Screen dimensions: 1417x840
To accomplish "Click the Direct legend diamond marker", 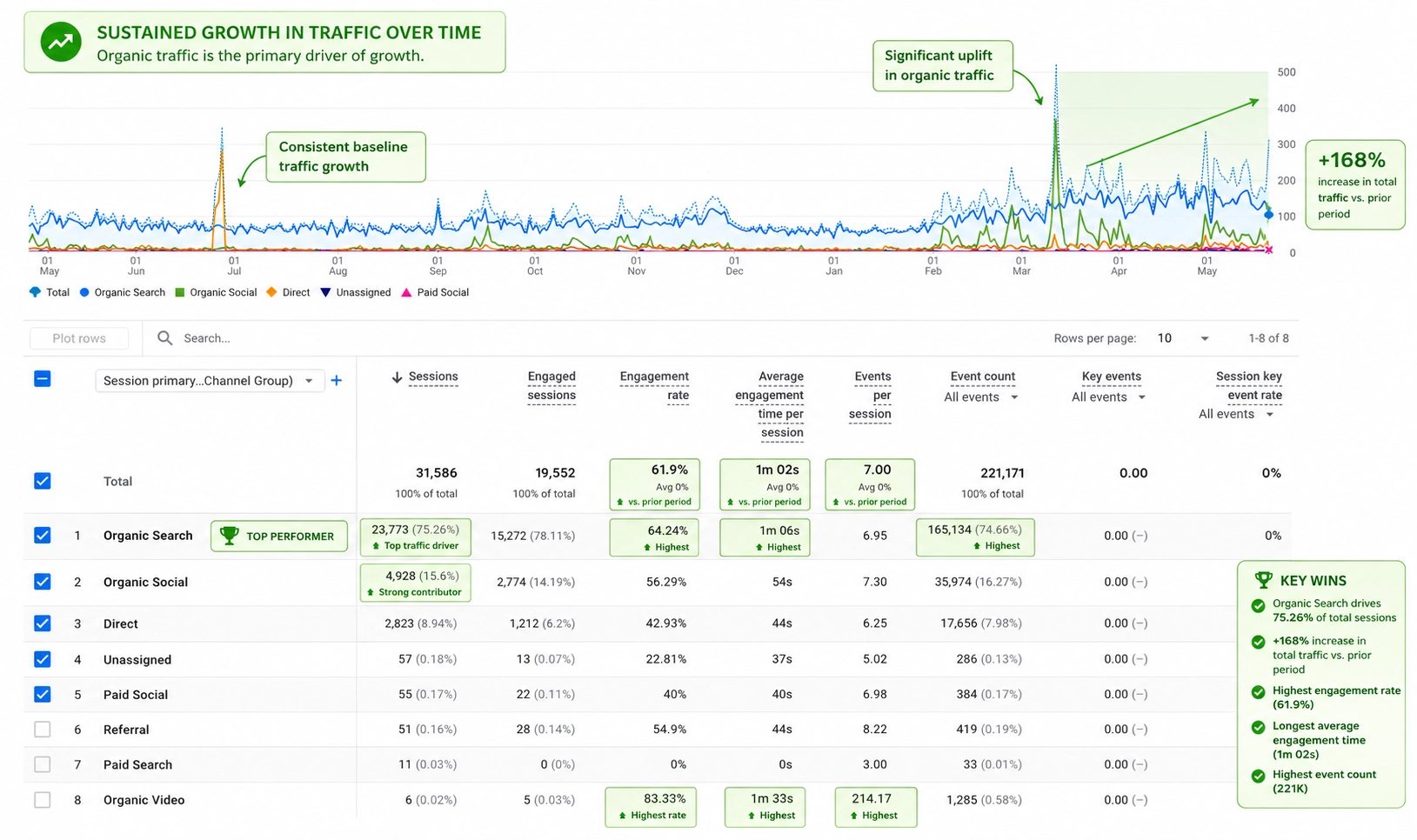I will [271, 292].
